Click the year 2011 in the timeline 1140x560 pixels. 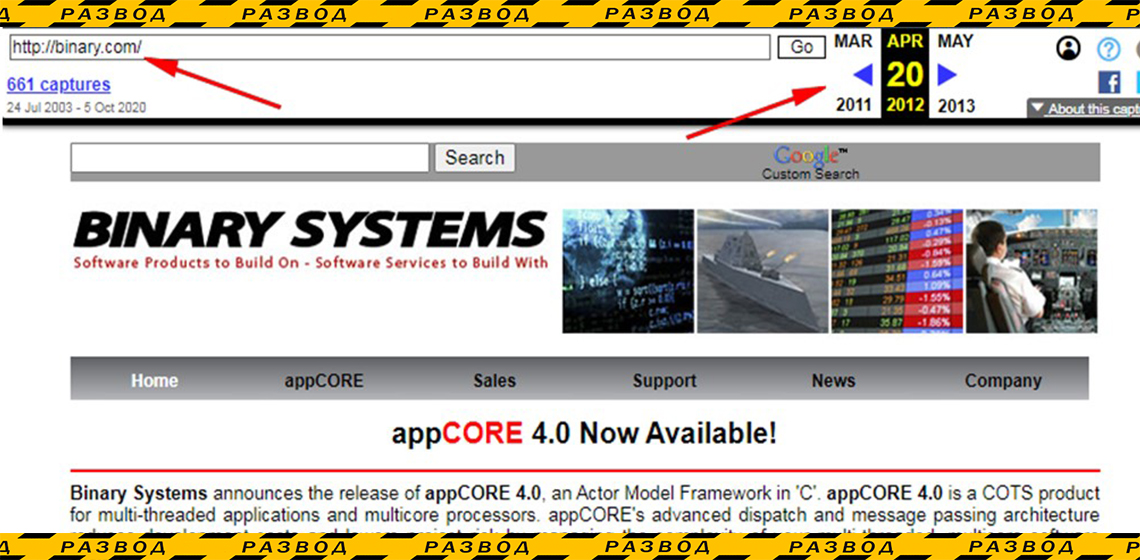pos(853,105)
